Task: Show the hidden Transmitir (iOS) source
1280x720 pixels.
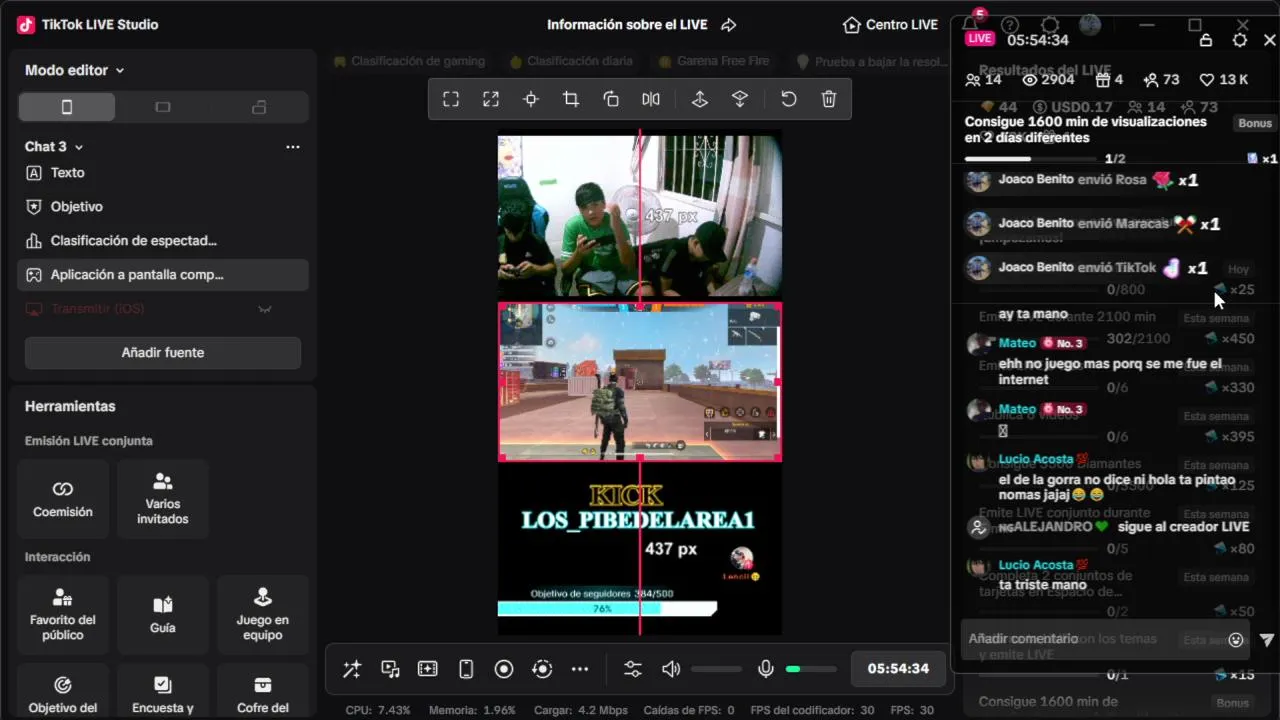Action: (265, 309)
